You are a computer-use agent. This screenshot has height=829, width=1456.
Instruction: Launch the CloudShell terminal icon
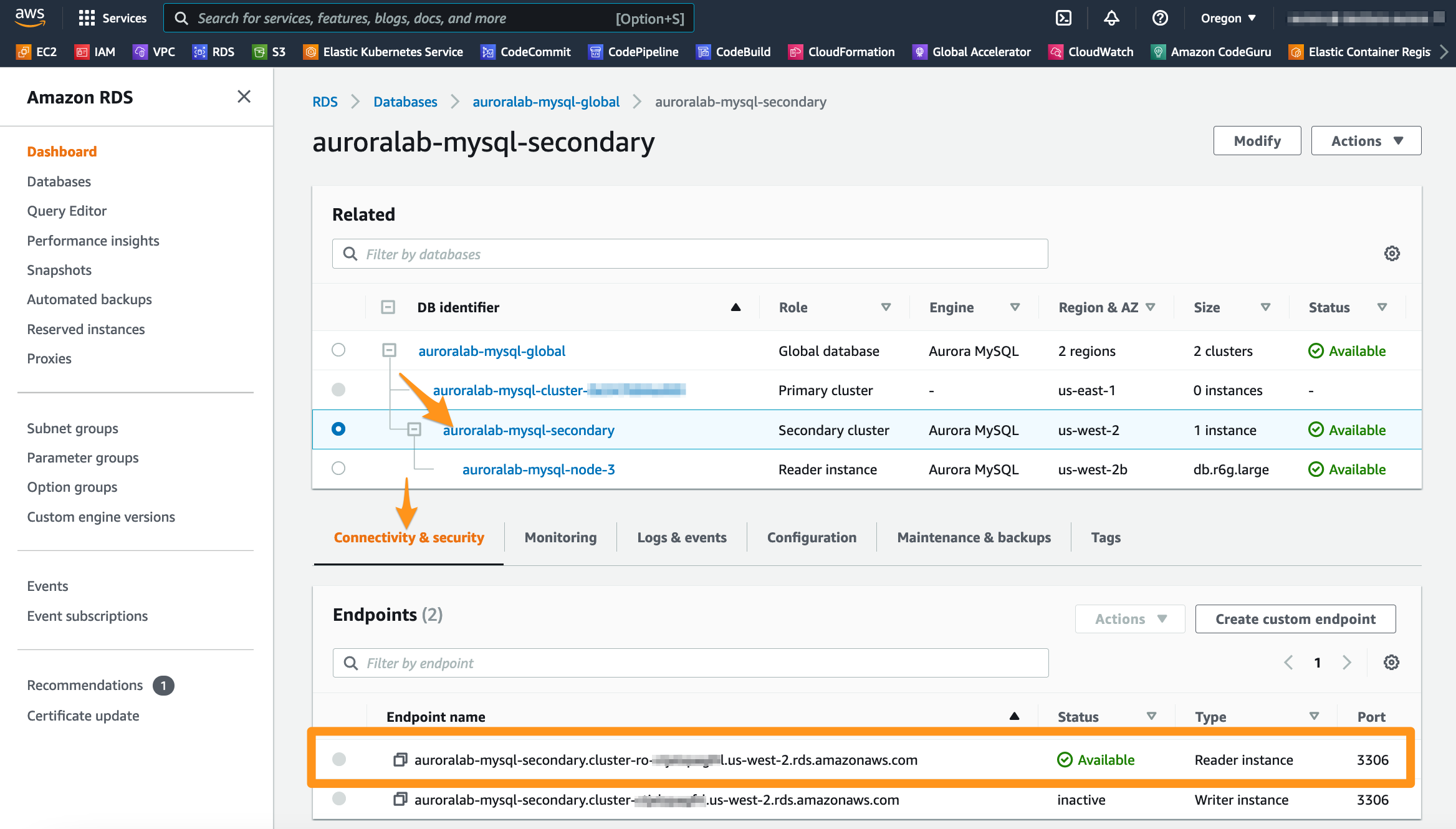pos(1063,18)
